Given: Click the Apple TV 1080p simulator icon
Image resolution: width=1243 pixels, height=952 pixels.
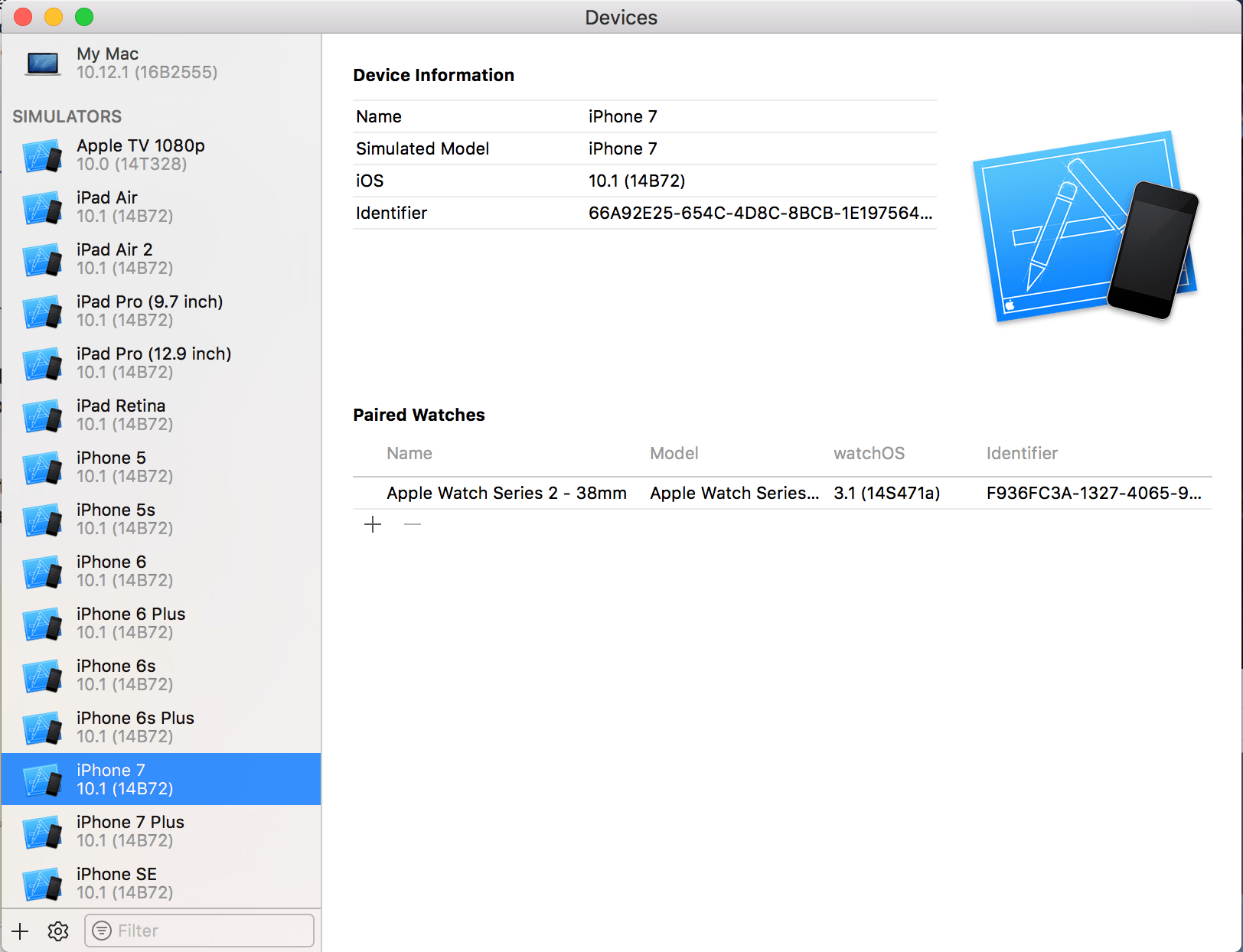Looking at the screenshot, I should [43, 155].
